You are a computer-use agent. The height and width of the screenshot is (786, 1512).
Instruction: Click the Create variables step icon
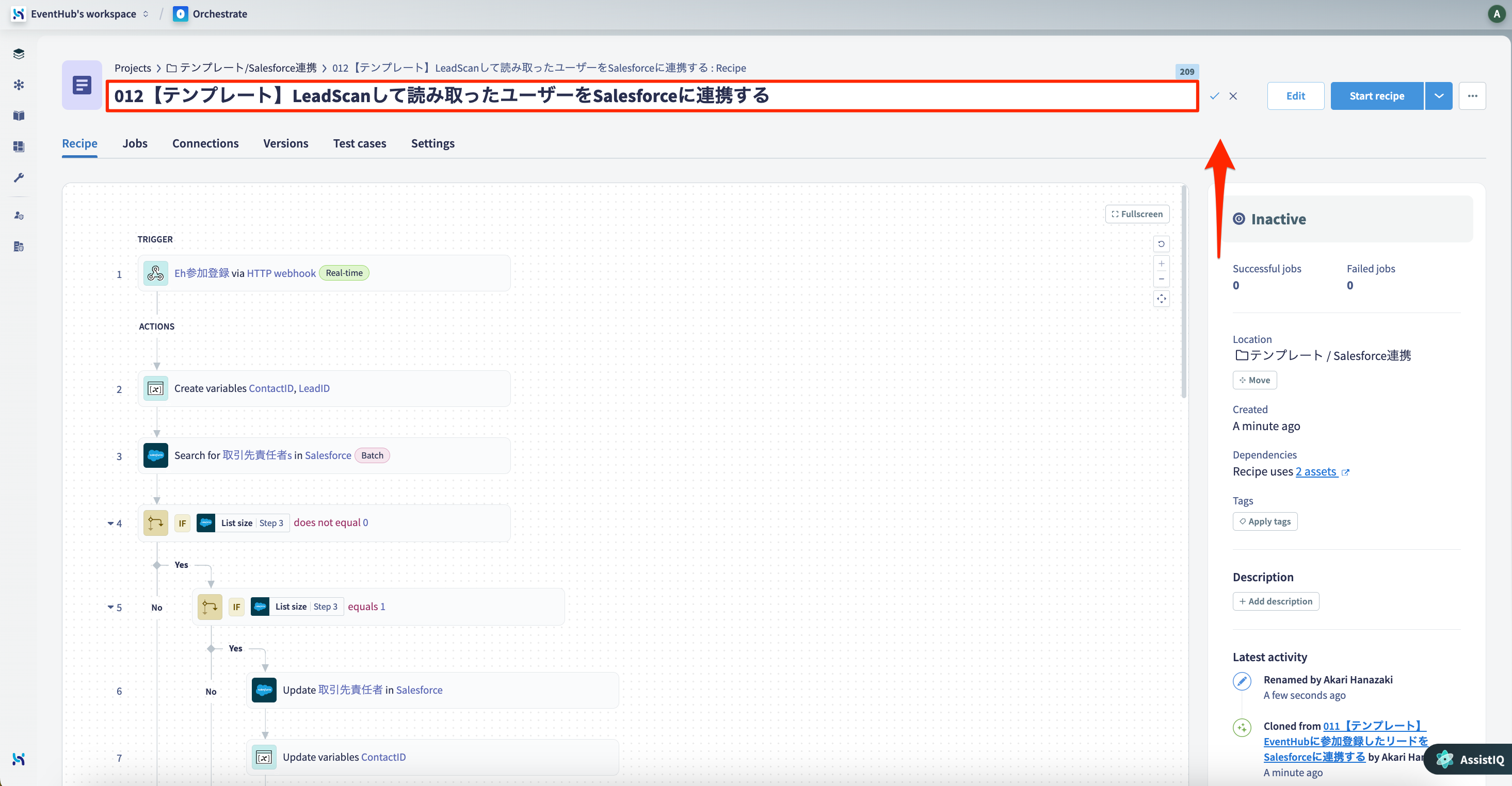(155, 388)
